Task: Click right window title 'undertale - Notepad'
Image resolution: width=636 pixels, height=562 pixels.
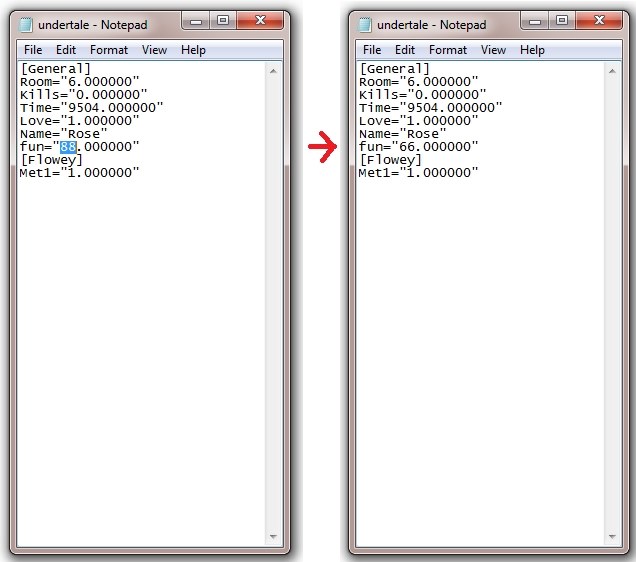Action: [432, 25]
